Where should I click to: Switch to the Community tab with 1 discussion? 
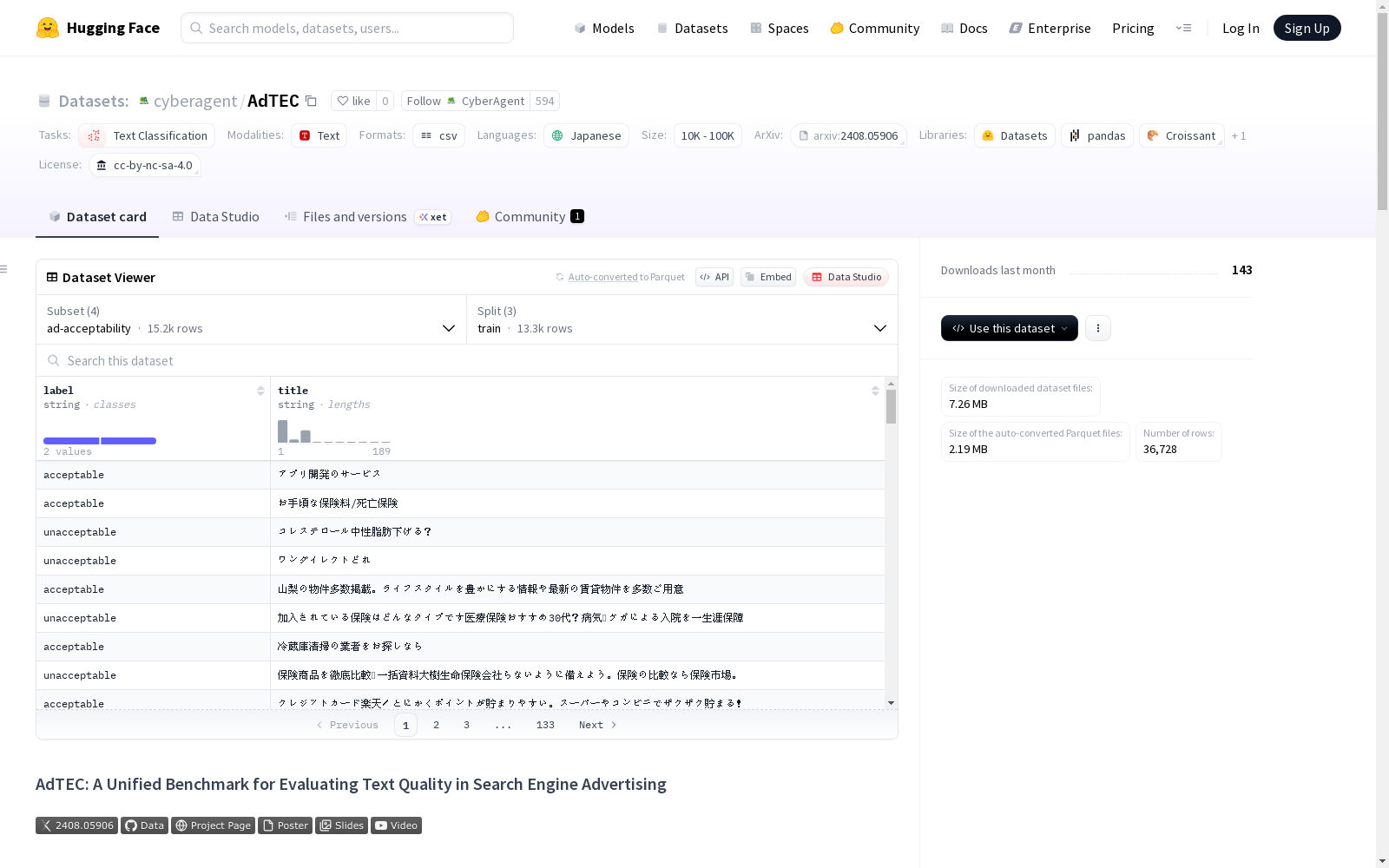click(x=530, y=217)
